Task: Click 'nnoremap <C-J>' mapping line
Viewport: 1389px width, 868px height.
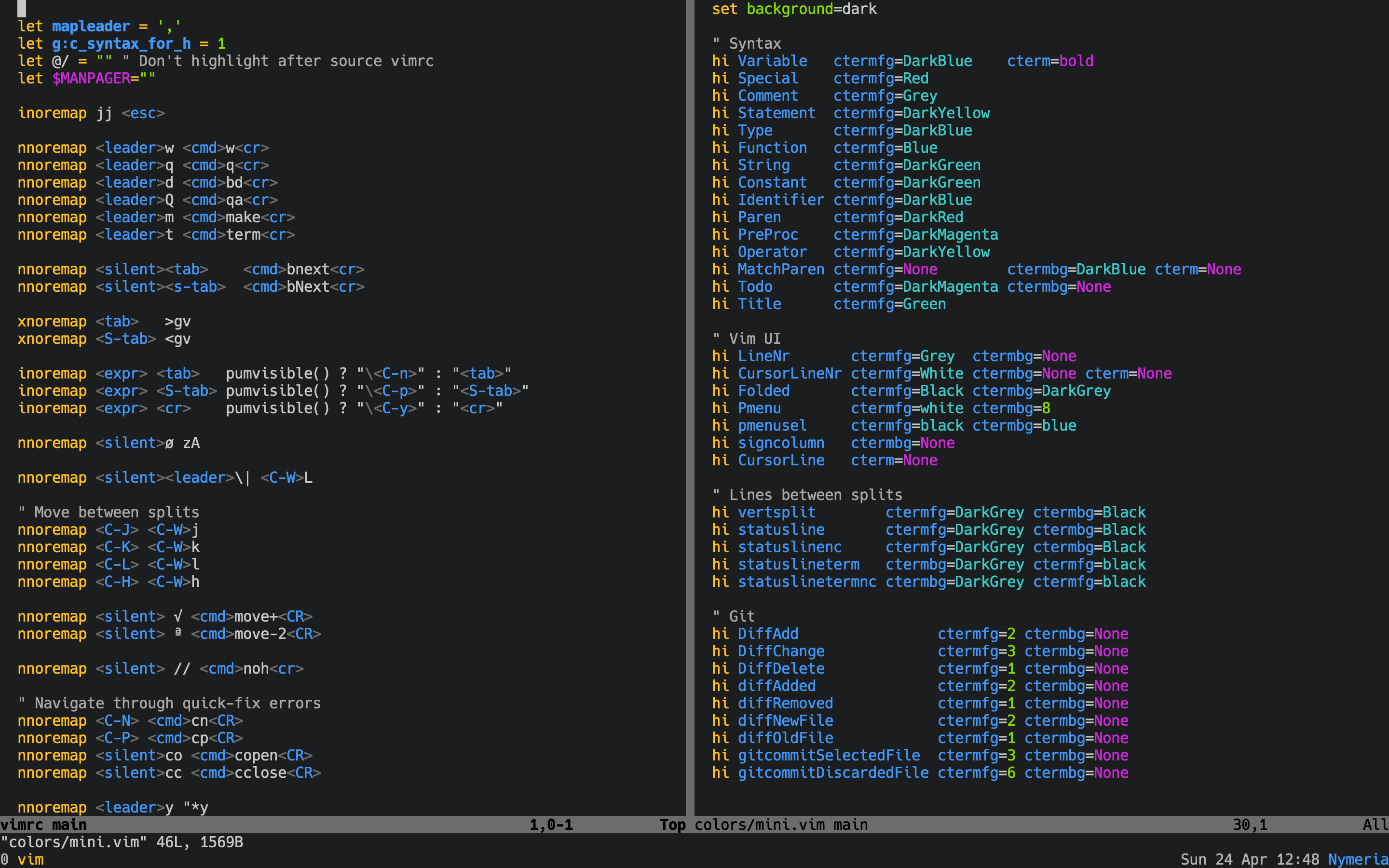Action: (109, 529)
